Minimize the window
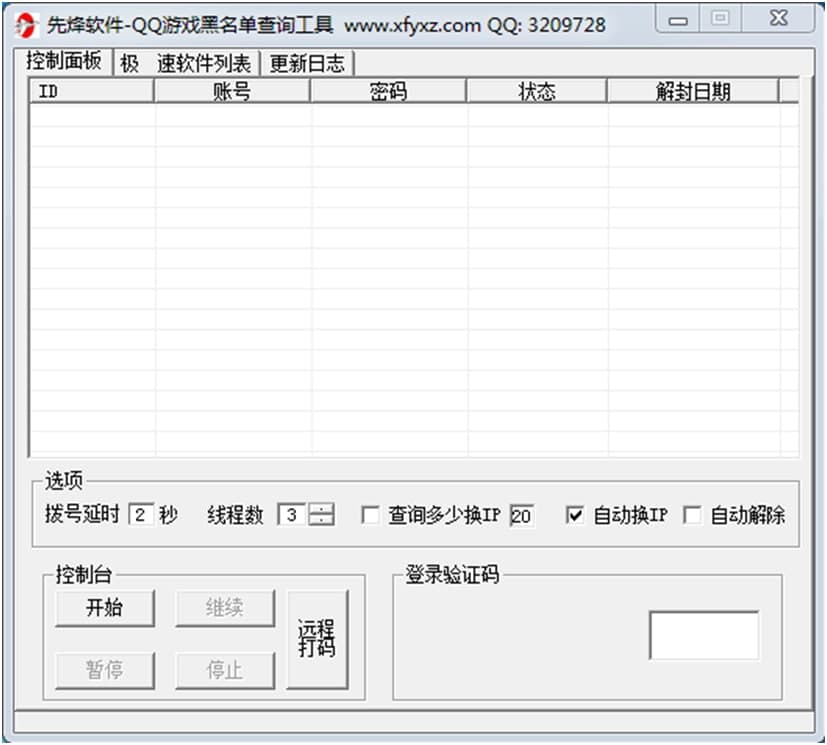827x745 pixels. coord(678,20)
